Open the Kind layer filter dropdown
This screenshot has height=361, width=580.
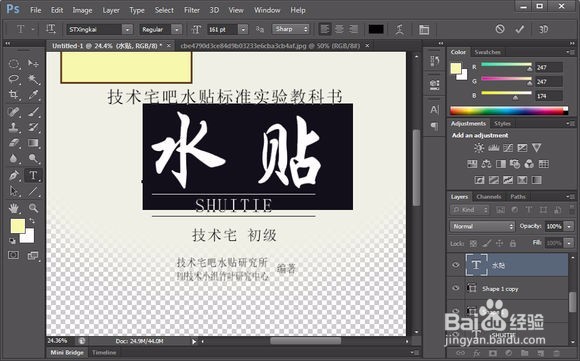(470, 210)
